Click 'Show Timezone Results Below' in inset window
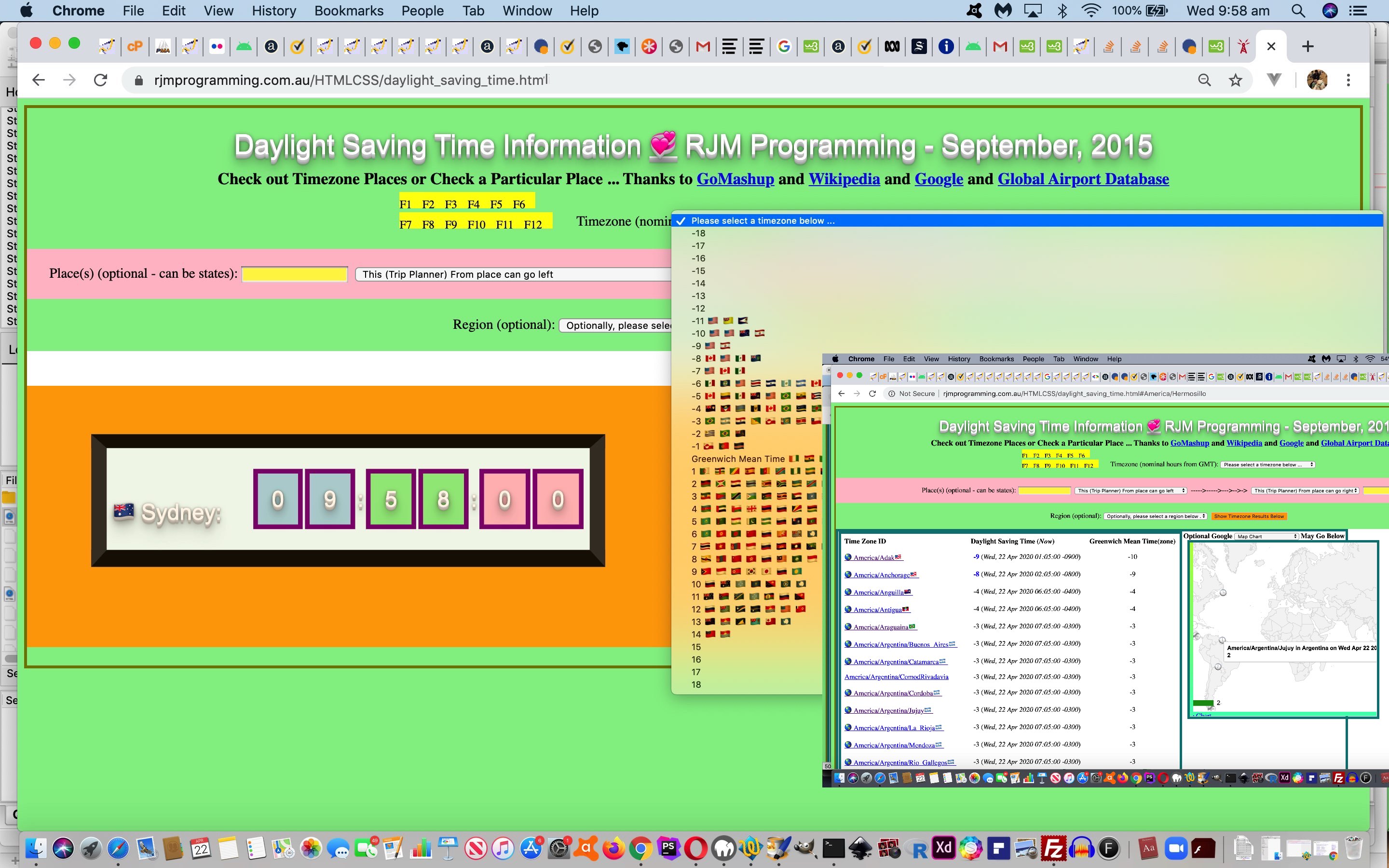The image size is (1389, 868). [x=1249, y=516]
